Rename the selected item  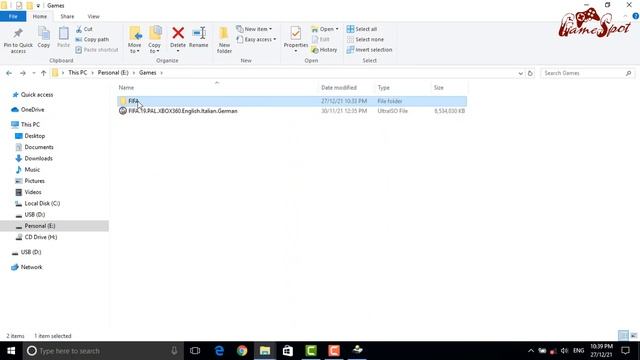pos(199,38)
